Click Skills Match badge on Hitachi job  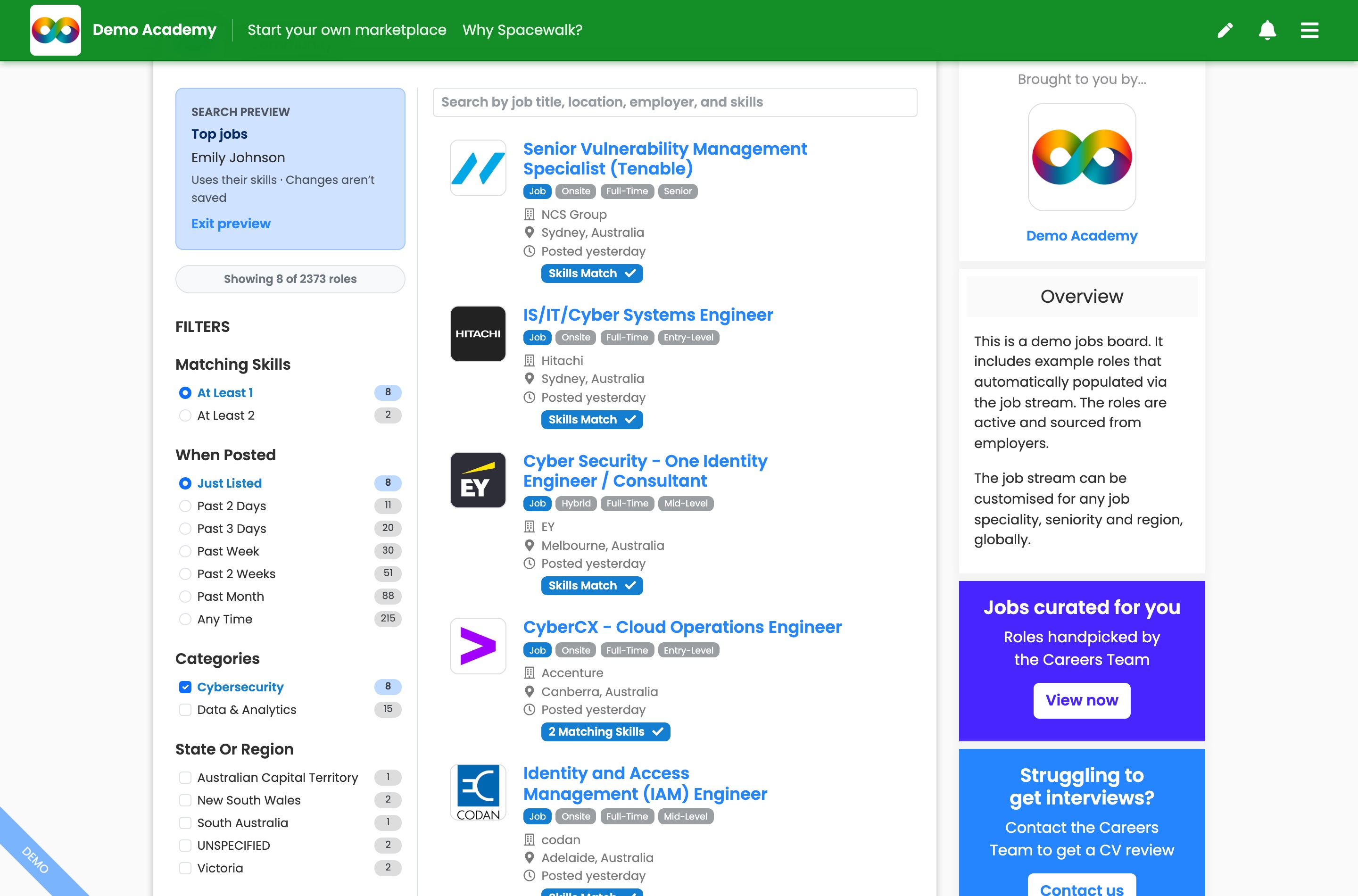pyautogui.click(x=592, y=419)
